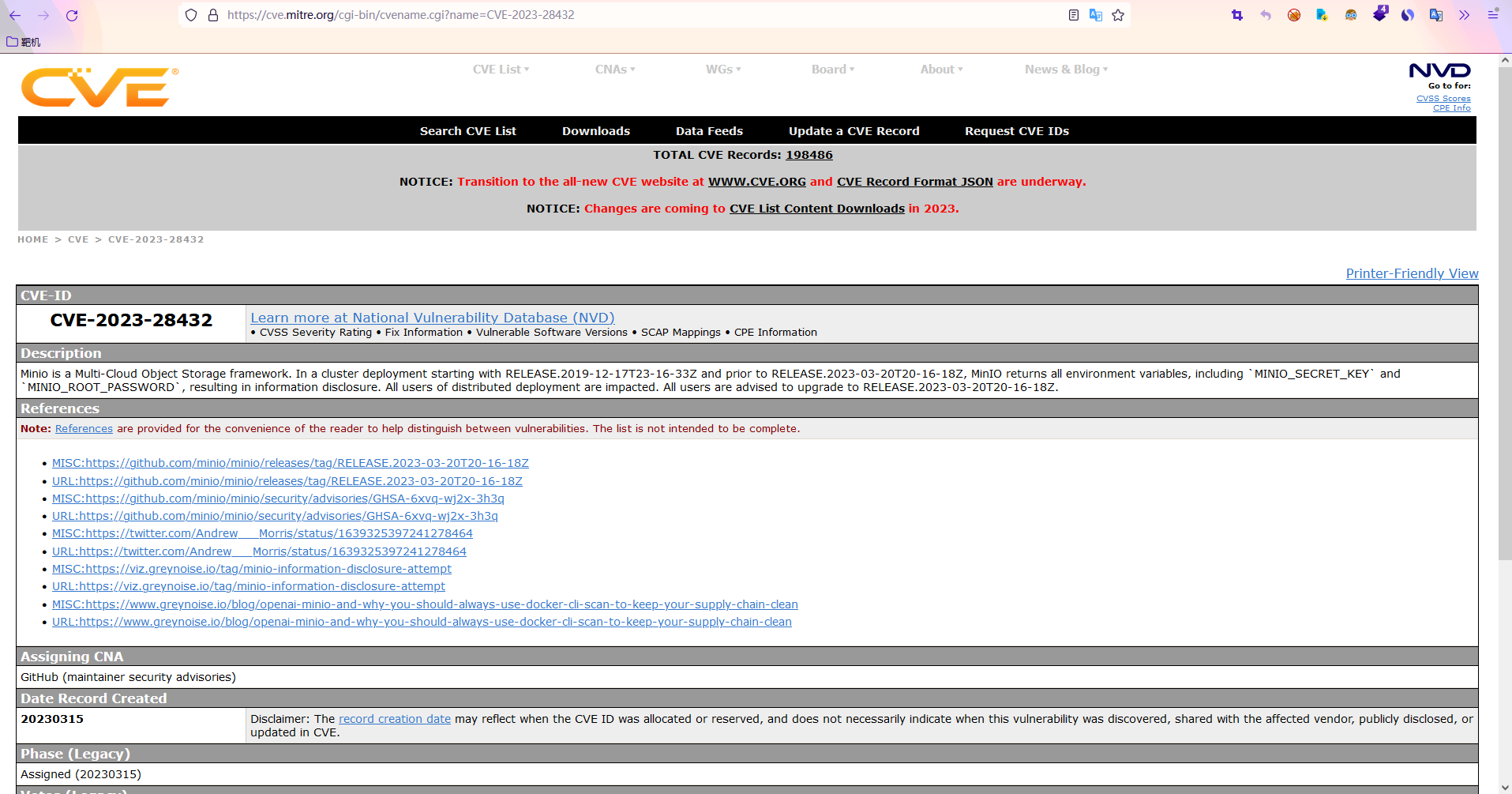The width and height of the screenshot is (1512, 794).
Task: Open Search CVE List in black nav bar
Action: pos(468,131)
